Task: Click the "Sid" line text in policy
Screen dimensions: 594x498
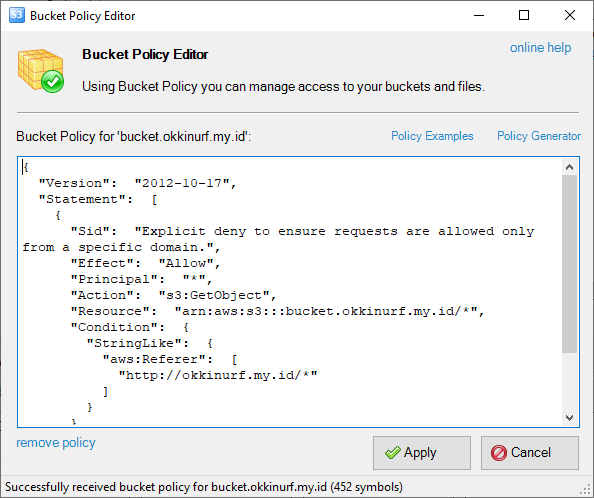Action: pos(302,231)
